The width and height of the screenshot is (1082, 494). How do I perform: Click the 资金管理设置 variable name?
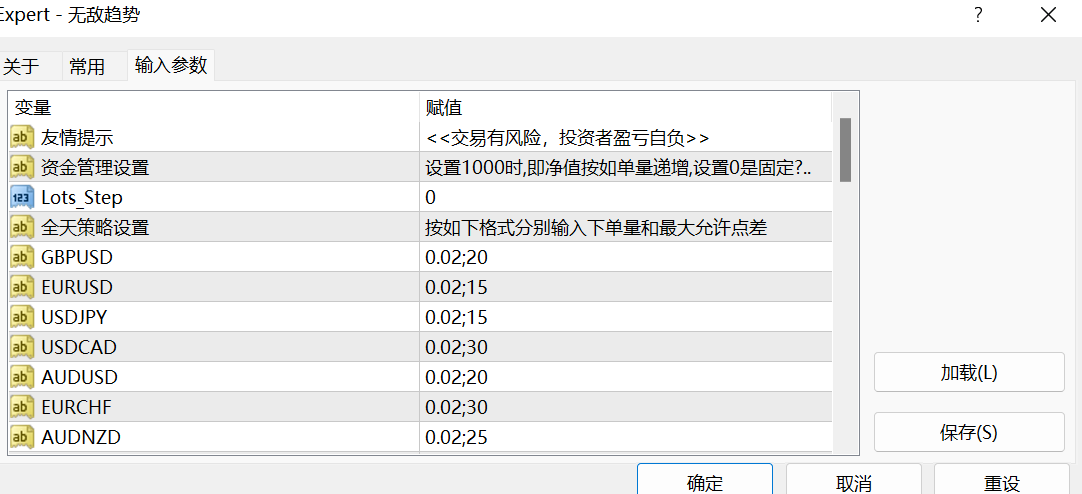pos(95,168)
